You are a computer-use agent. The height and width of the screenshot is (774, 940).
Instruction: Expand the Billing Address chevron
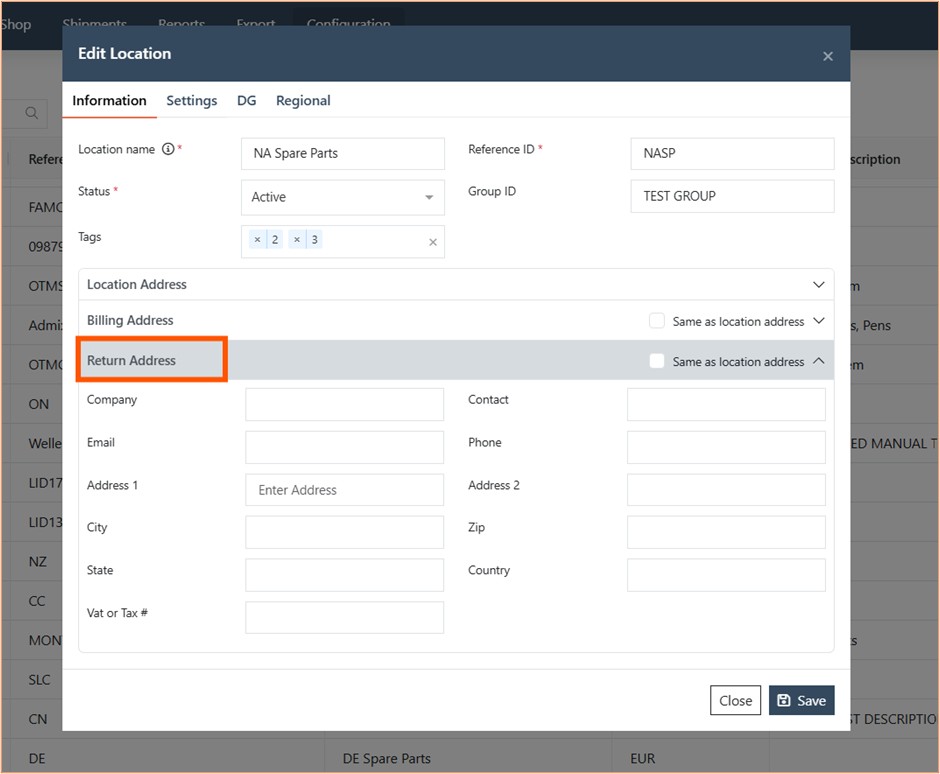click(x=818, y=321)
